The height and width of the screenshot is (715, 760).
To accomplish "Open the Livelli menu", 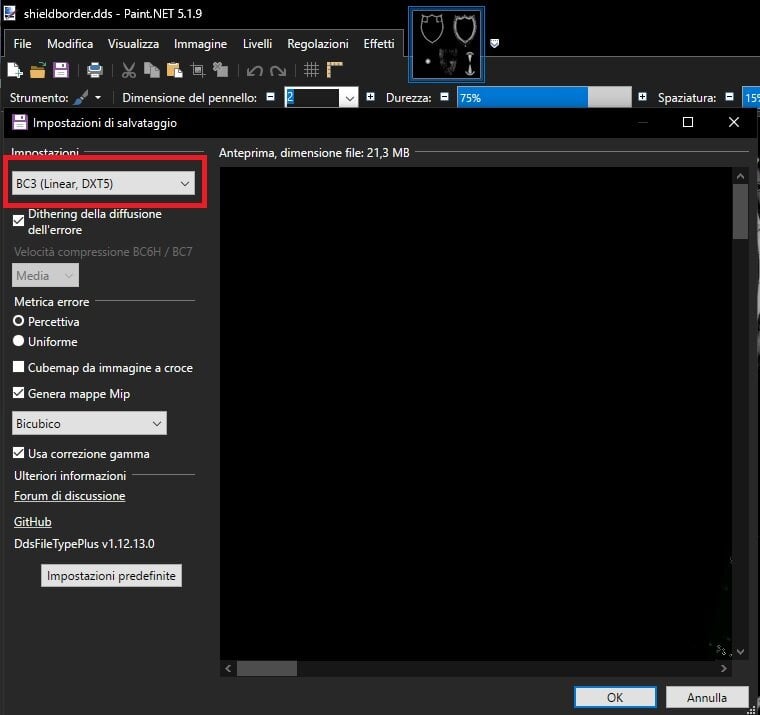I will point(257,44).
